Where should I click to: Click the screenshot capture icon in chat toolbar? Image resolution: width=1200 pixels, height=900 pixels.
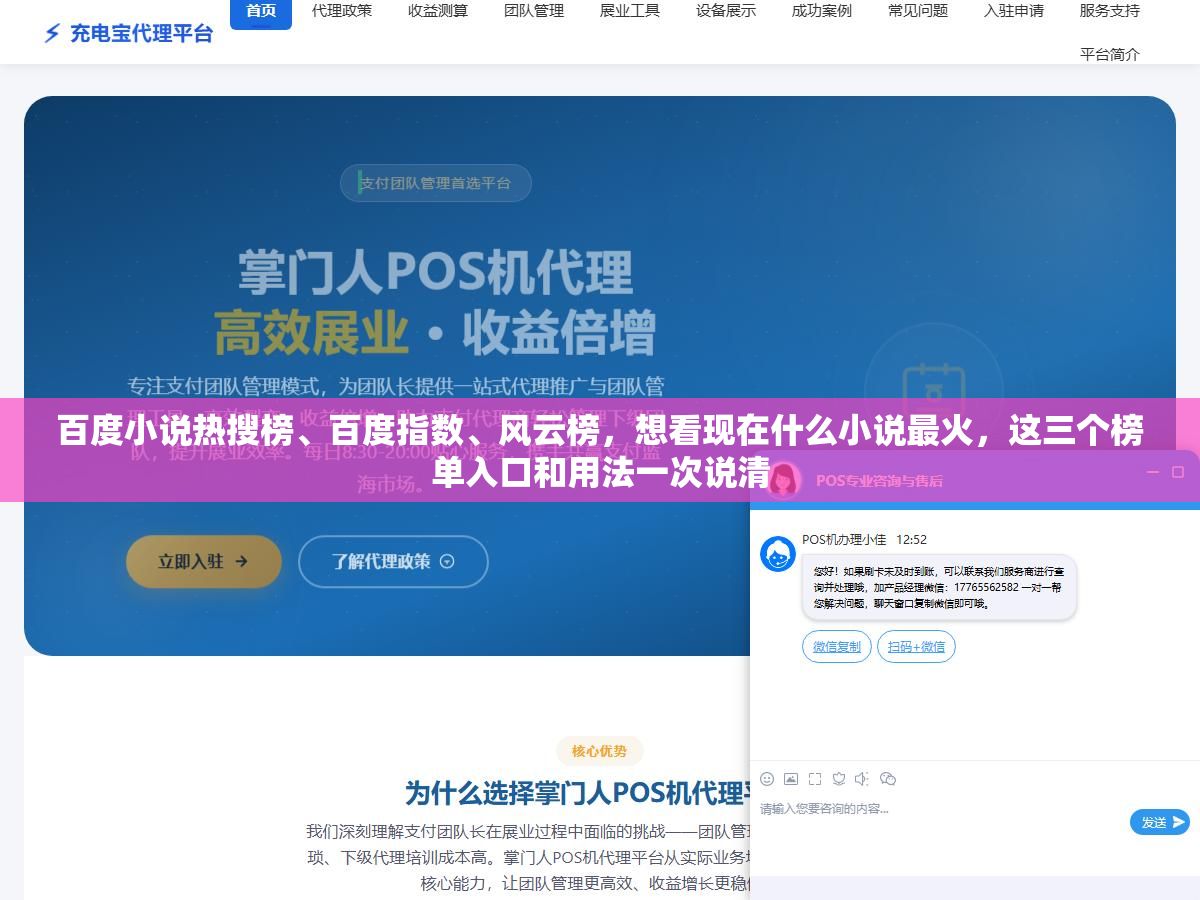815,779
